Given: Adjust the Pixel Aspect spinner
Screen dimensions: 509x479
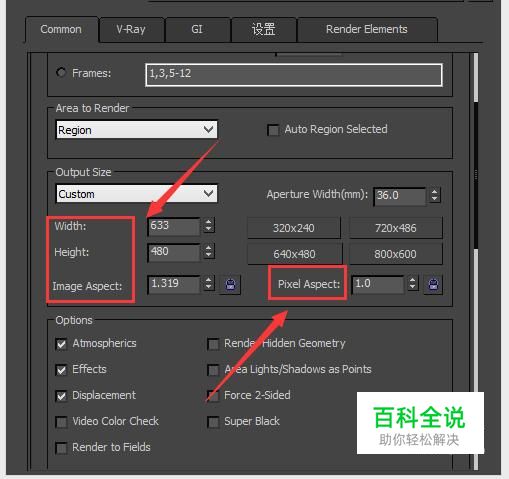Looking at the screenshot, I should (412, 283).
